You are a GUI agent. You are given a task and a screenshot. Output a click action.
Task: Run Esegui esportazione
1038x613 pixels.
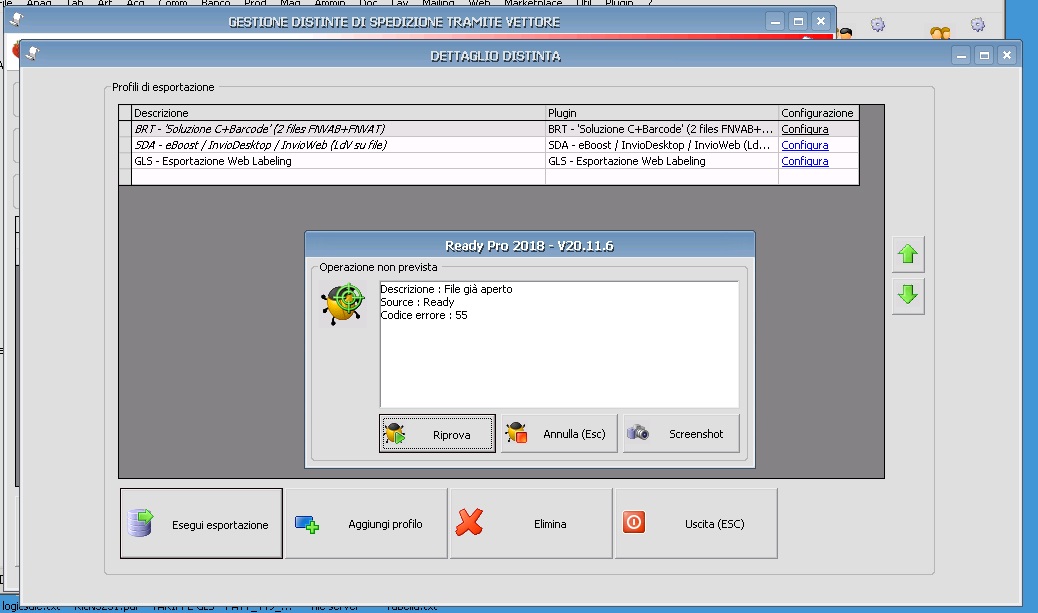(201, 524)
